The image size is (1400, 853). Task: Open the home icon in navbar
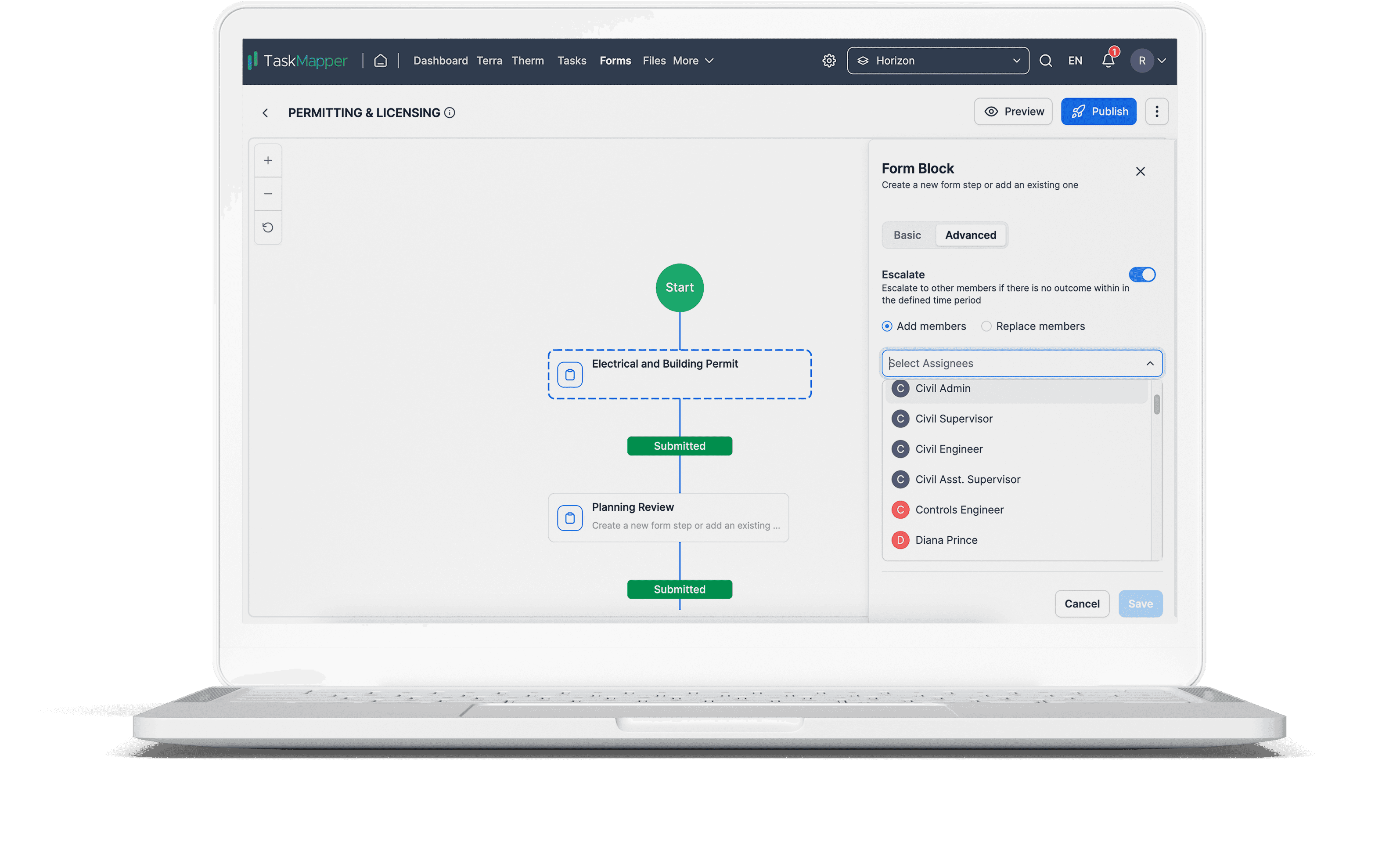[380, 61]
